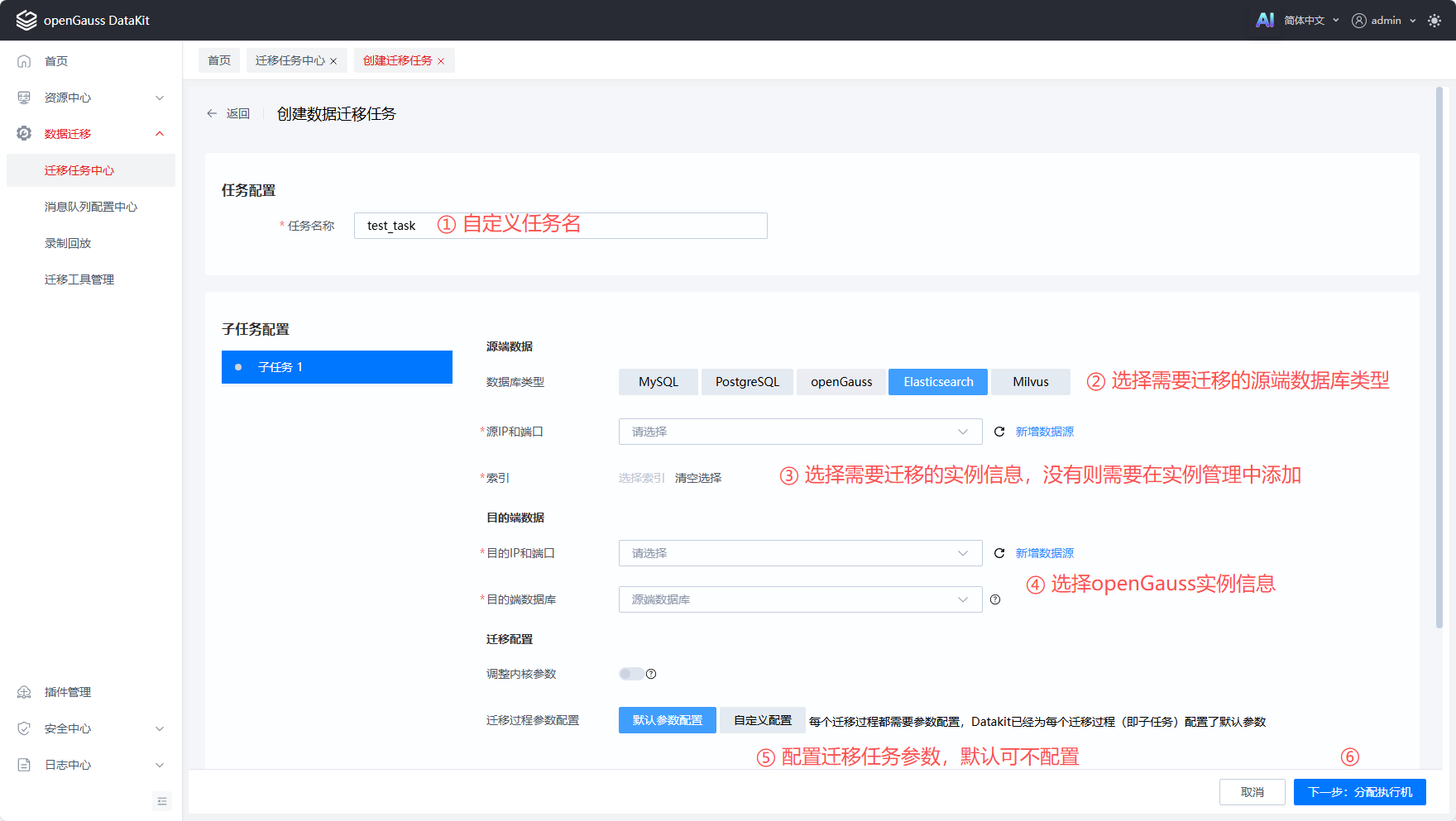Collapse the sidebar with the bottom toggle icon
The width and height of the screenshot is (1456, 821).
(162, 801)
